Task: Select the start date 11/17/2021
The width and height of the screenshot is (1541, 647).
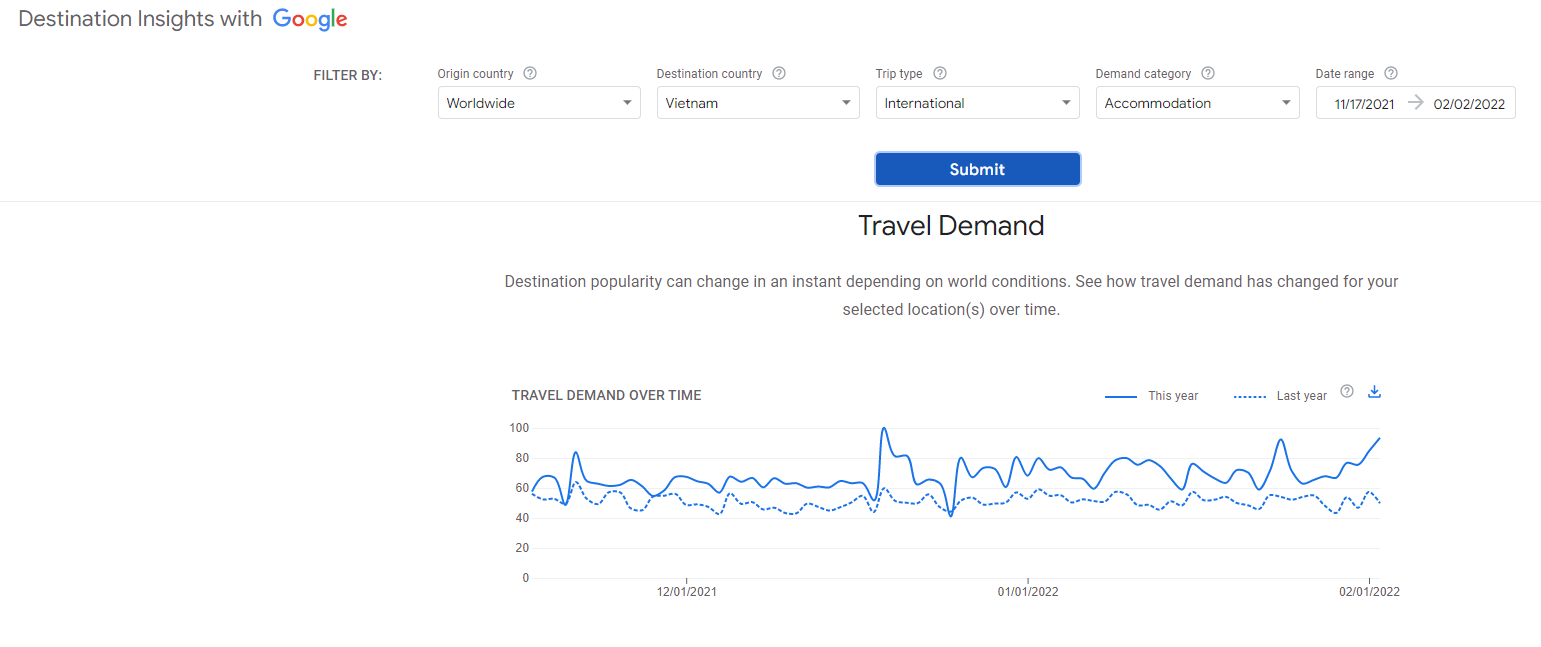Action: [x=1364, y=104]
